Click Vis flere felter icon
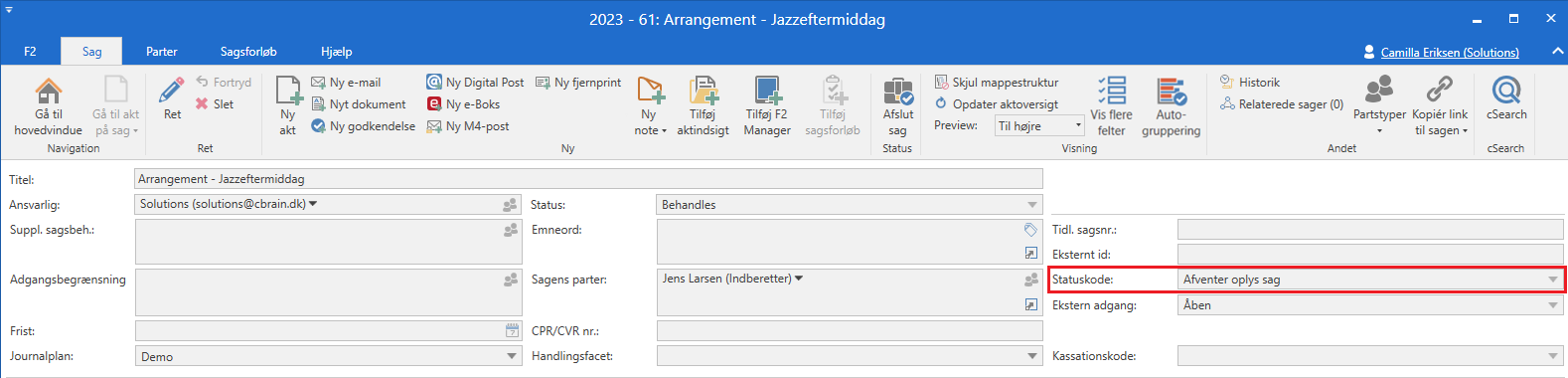1568x378 pixels. click(x=1112, y=91)
